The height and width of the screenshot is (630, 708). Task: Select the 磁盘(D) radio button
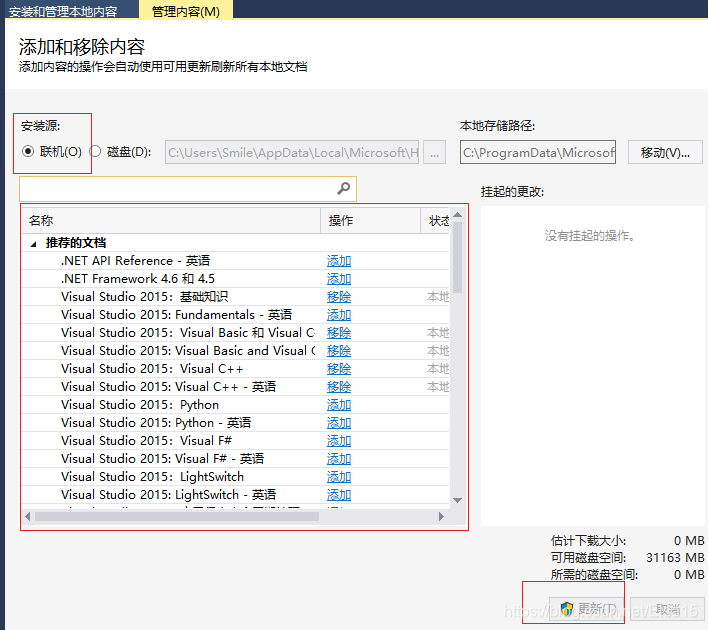[95, 152]
